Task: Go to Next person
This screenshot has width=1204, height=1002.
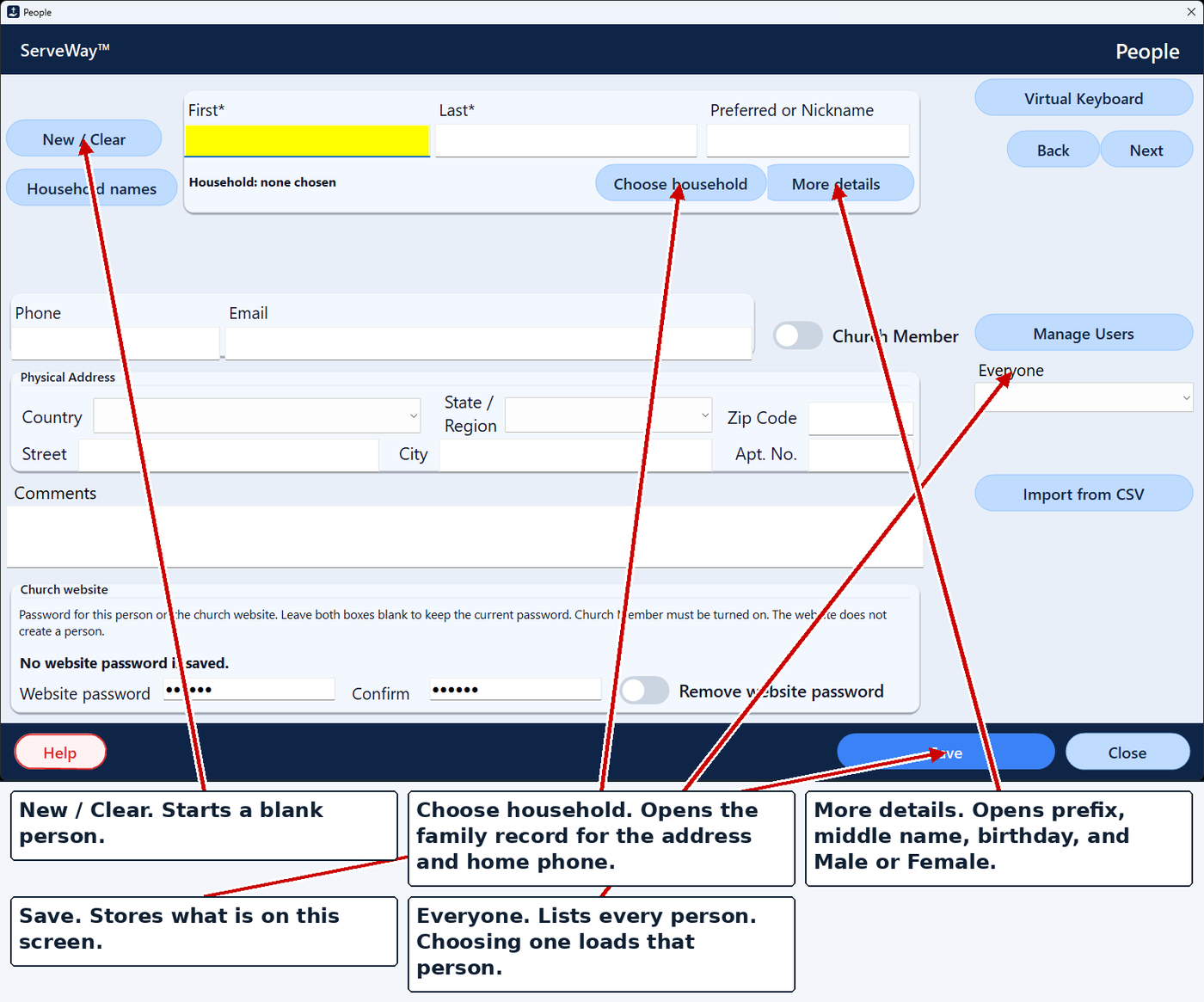Action: [x=1146, y=150]
